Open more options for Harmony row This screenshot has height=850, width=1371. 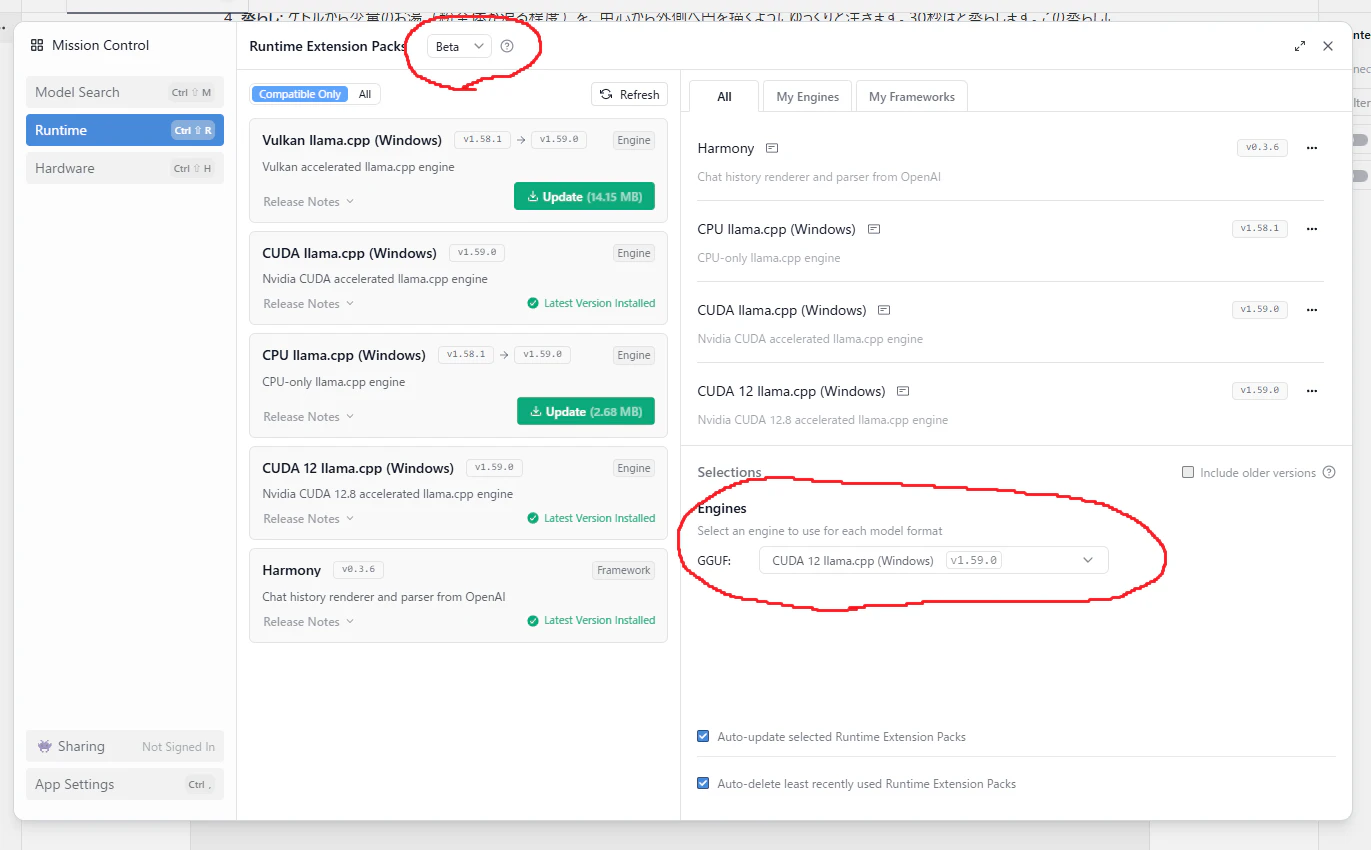1312,148
